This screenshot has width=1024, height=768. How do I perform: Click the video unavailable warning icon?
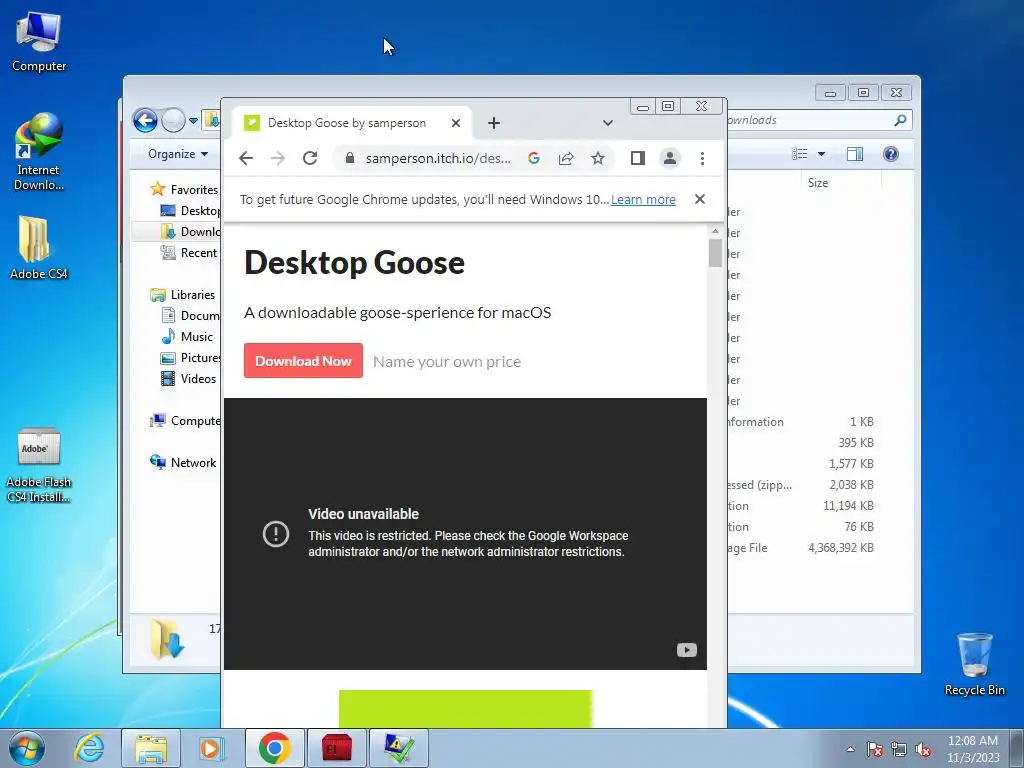[x=276, y=534]
